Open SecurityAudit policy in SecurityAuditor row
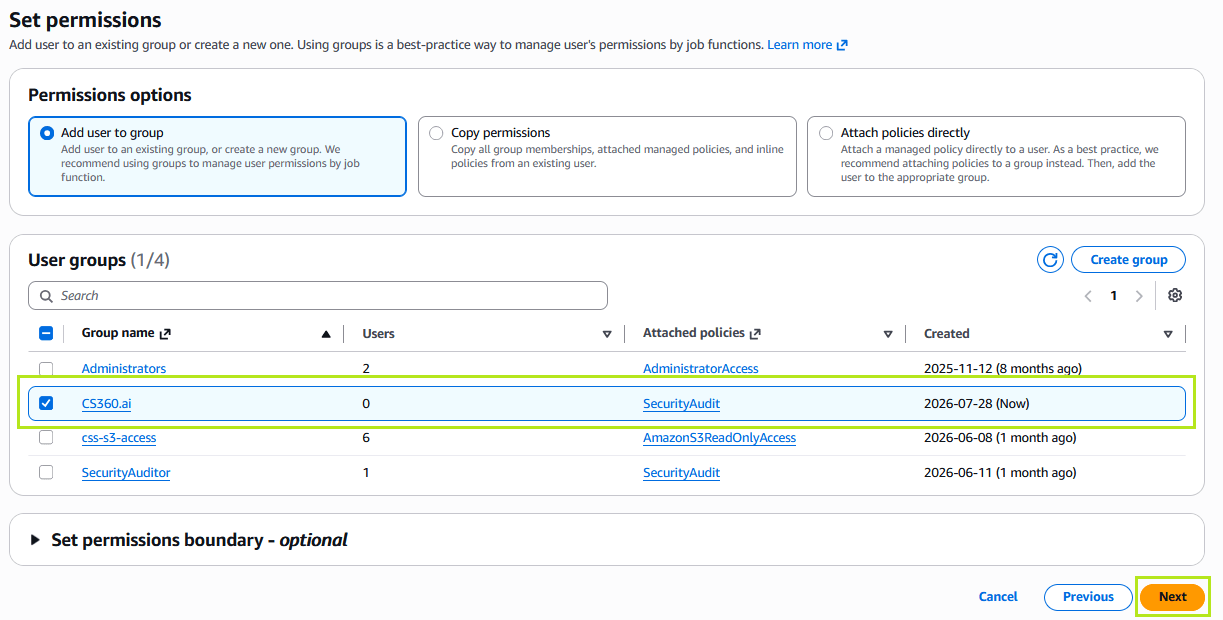 click(x=681, y=473)
